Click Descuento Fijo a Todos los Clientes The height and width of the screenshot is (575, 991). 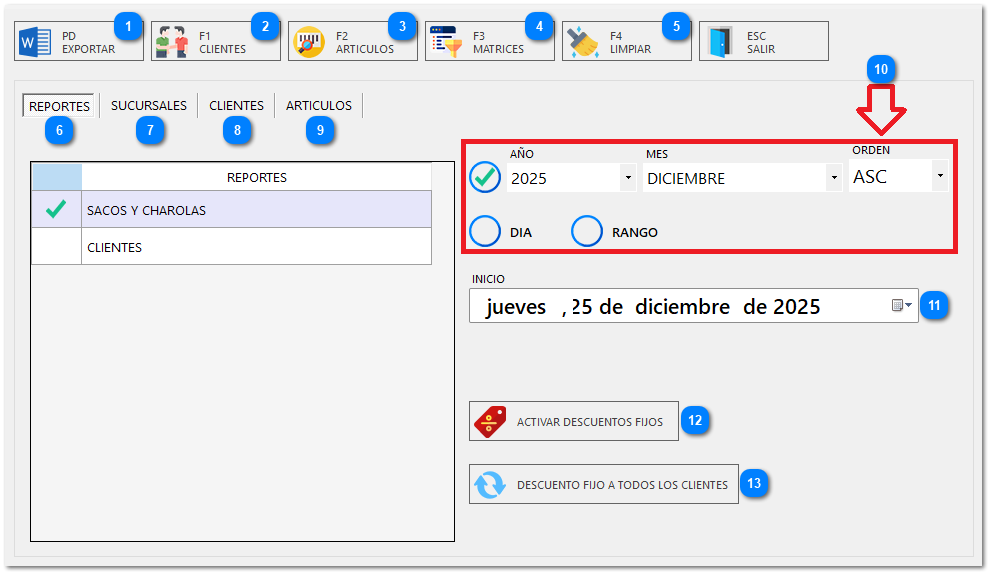coord(604,484)
